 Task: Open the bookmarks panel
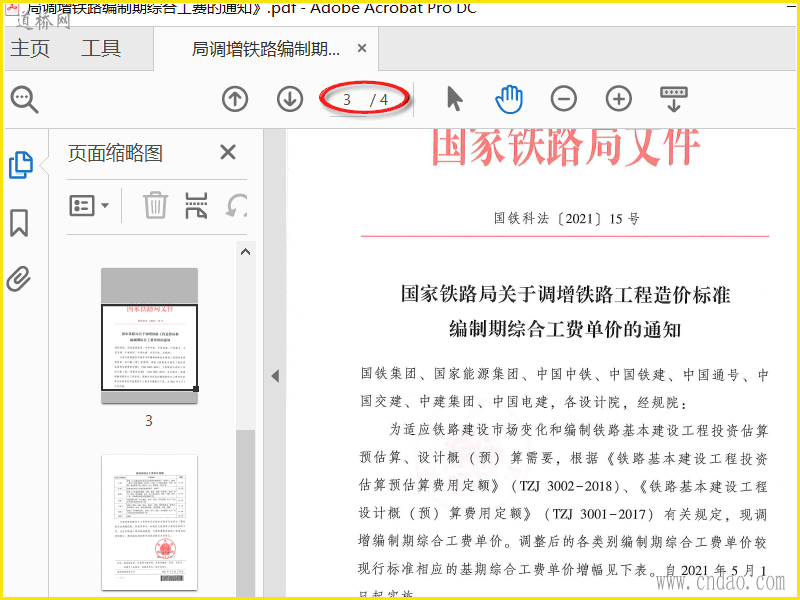[19, 223]
